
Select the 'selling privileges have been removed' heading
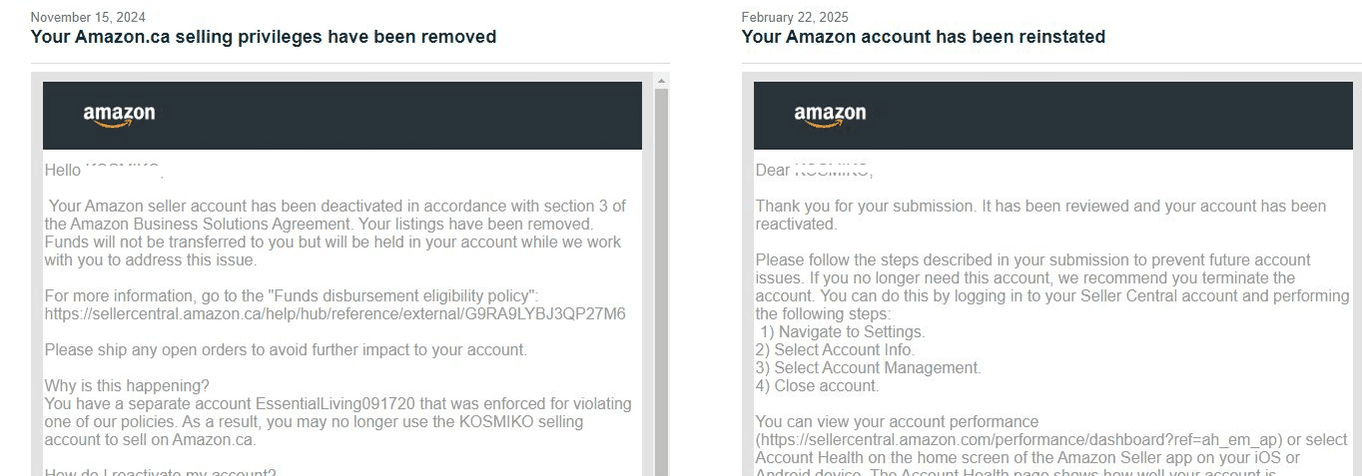click(263, 37)
